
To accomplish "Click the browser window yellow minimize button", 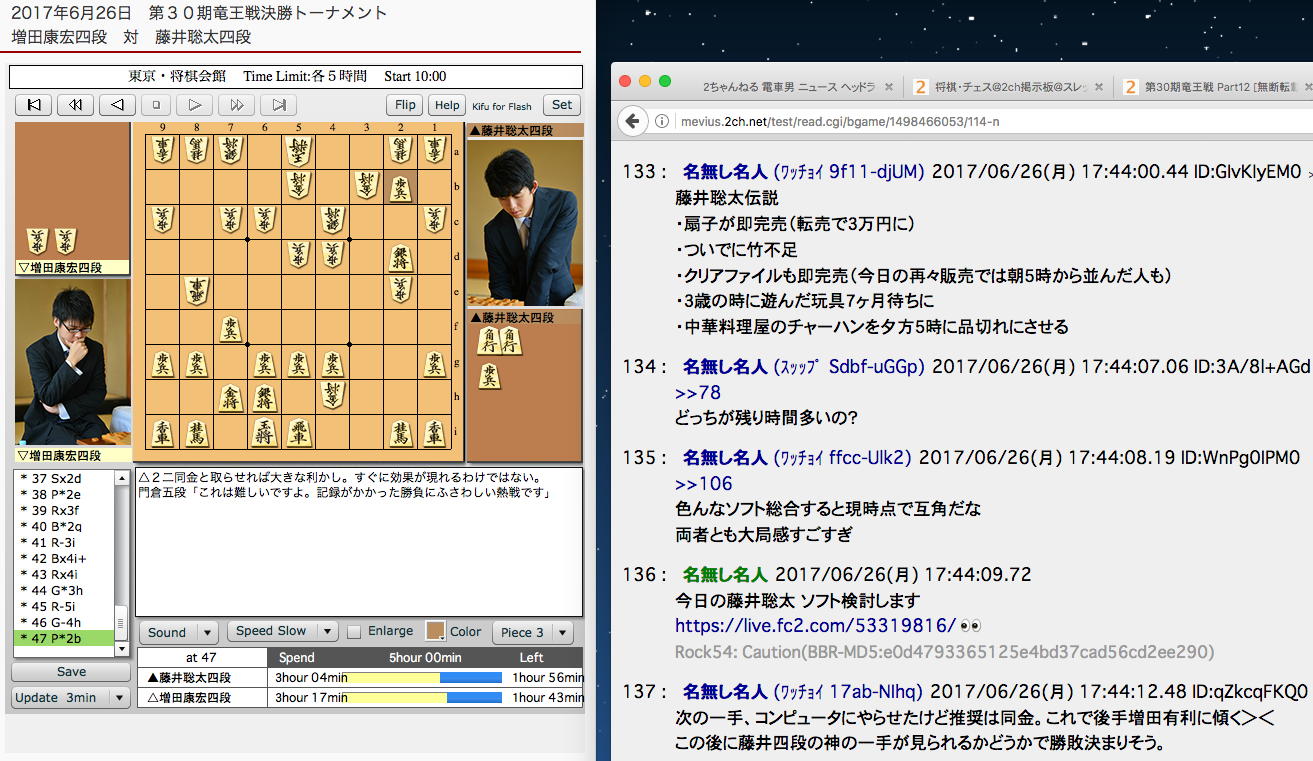I will tap(645, 81).
